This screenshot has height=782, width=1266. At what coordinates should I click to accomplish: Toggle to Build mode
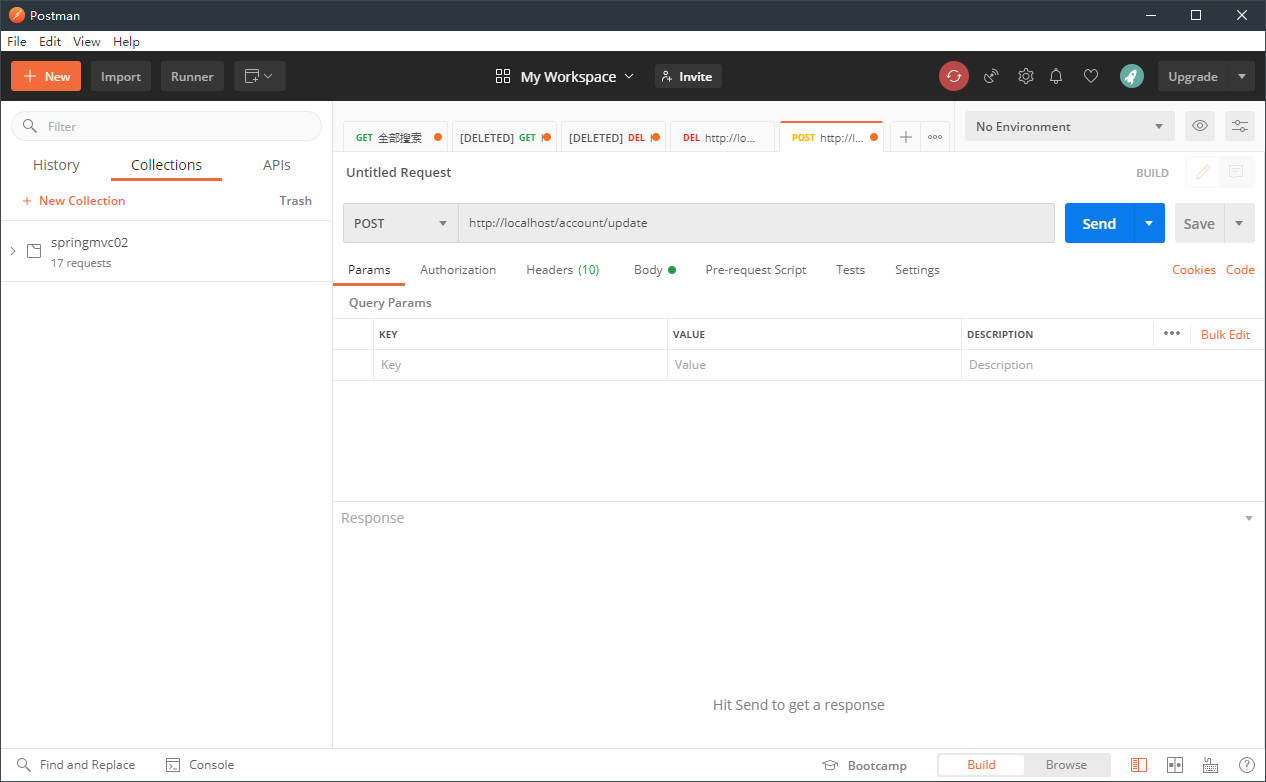(x=981, y=765)
